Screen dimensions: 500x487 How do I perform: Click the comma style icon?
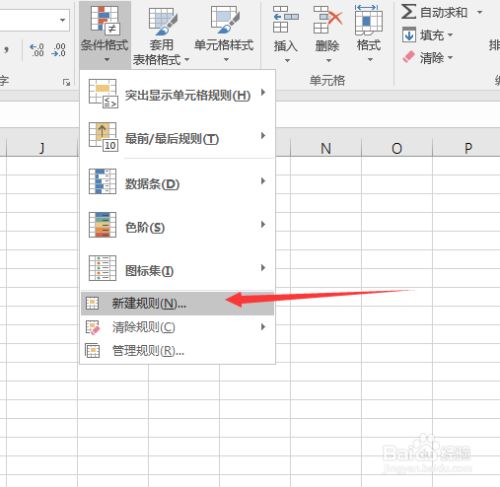[x=7, y=50]
